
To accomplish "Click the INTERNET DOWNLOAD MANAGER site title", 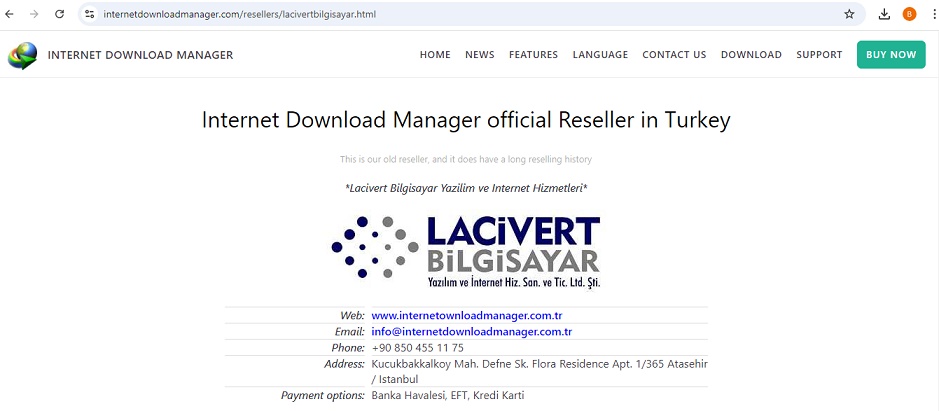I will coord(140,55).
